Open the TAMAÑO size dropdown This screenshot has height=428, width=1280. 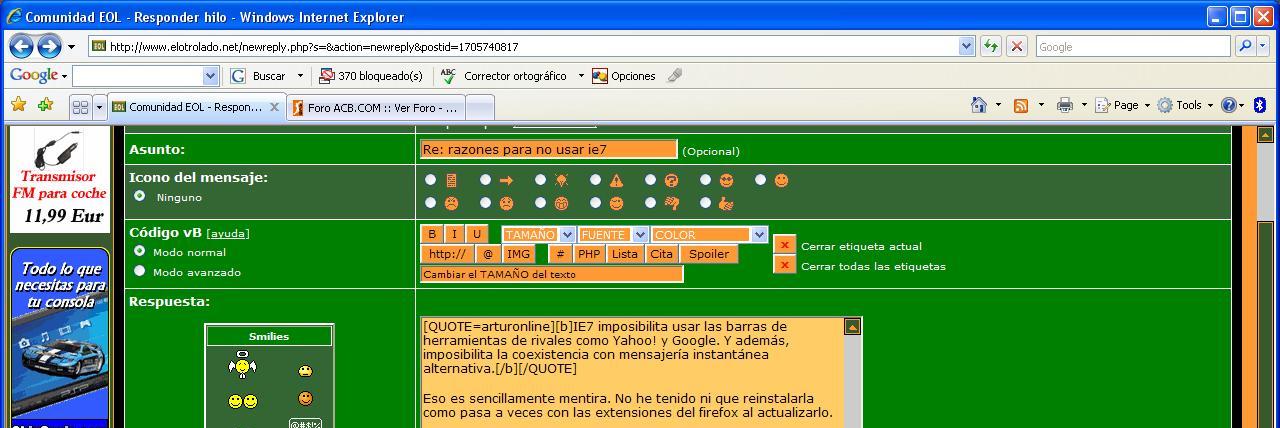[x=538, y=234]
